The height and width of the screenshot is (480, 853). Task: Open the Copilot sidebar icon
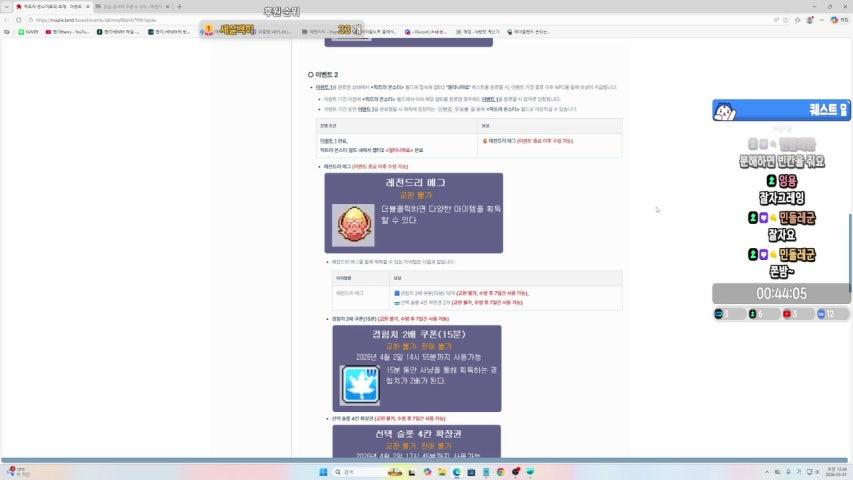(835, 20)
